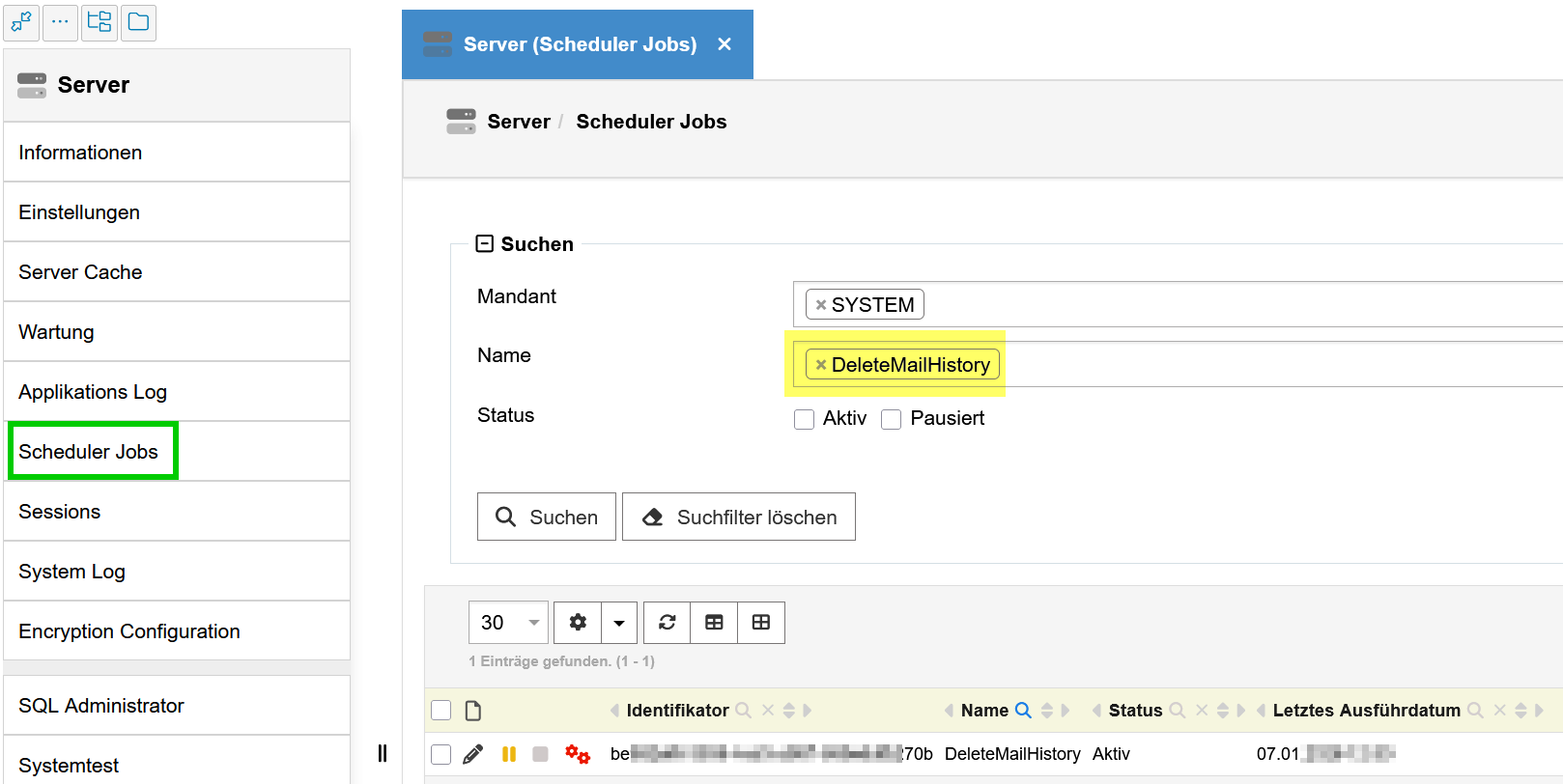Click the table settings gear icon
The image size is (1563, 784).
pos(578,623)
